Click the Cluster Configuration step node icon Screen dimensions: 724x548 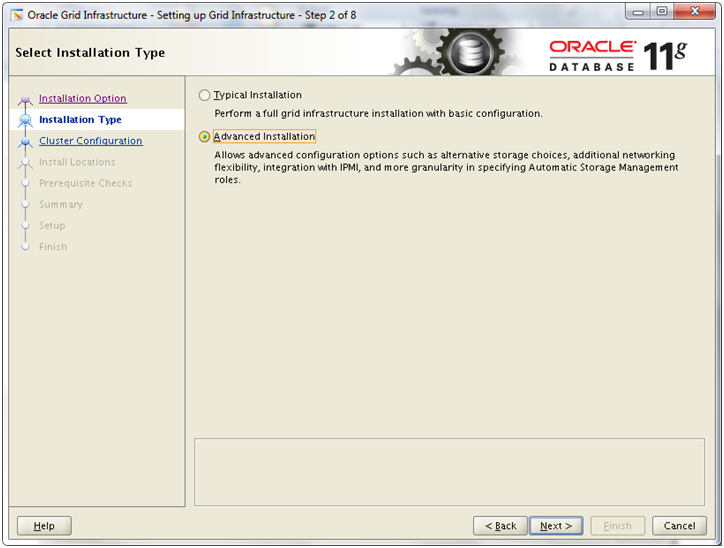point(25,141)
